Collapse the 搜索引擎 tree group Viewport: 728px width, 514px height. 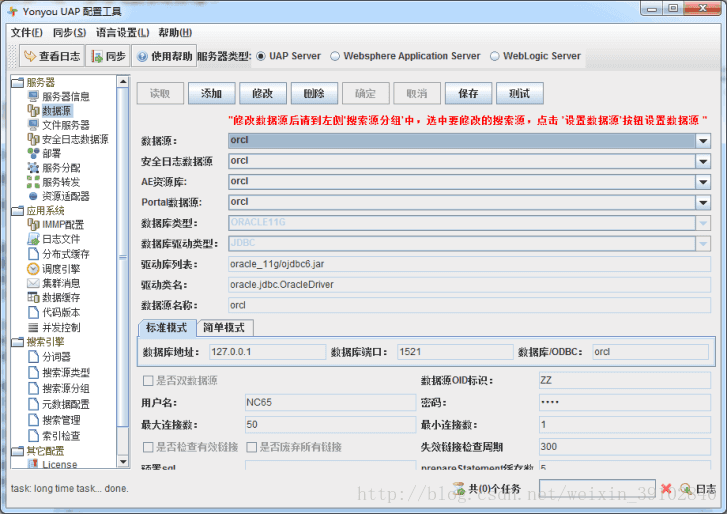point(18,342)
